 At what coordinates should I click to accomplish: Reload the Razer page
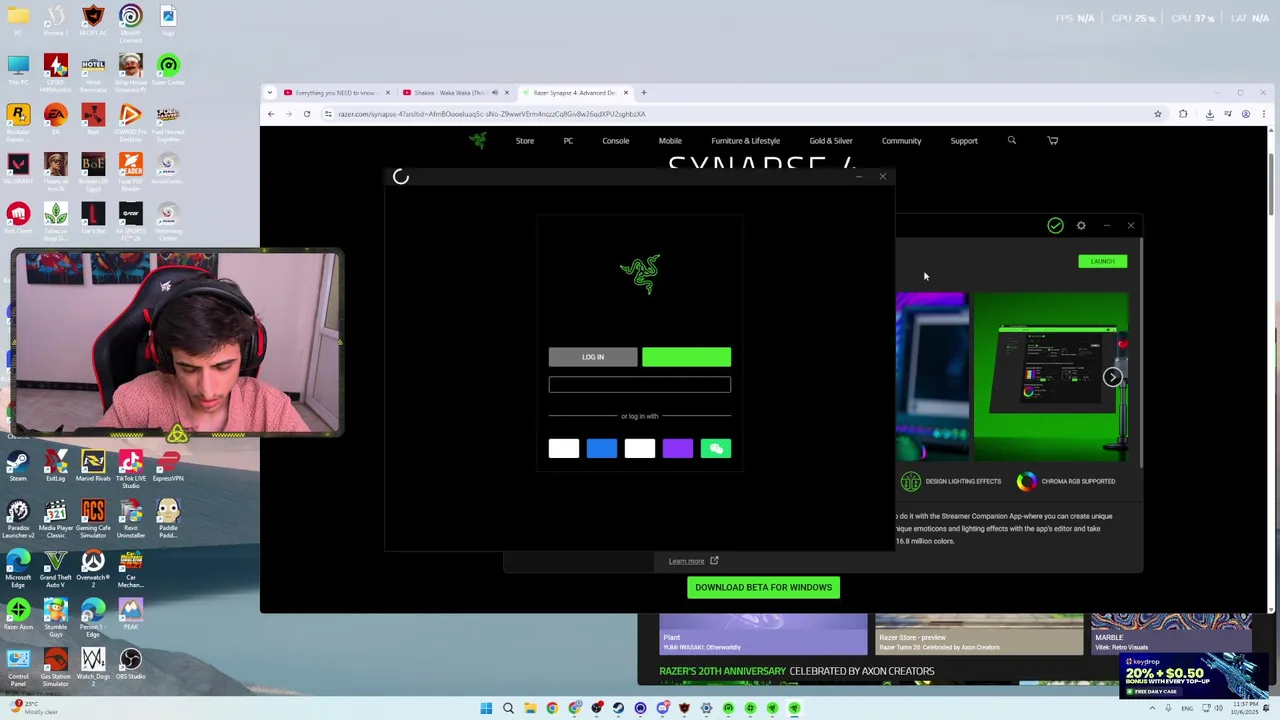[x=307, y=114]
